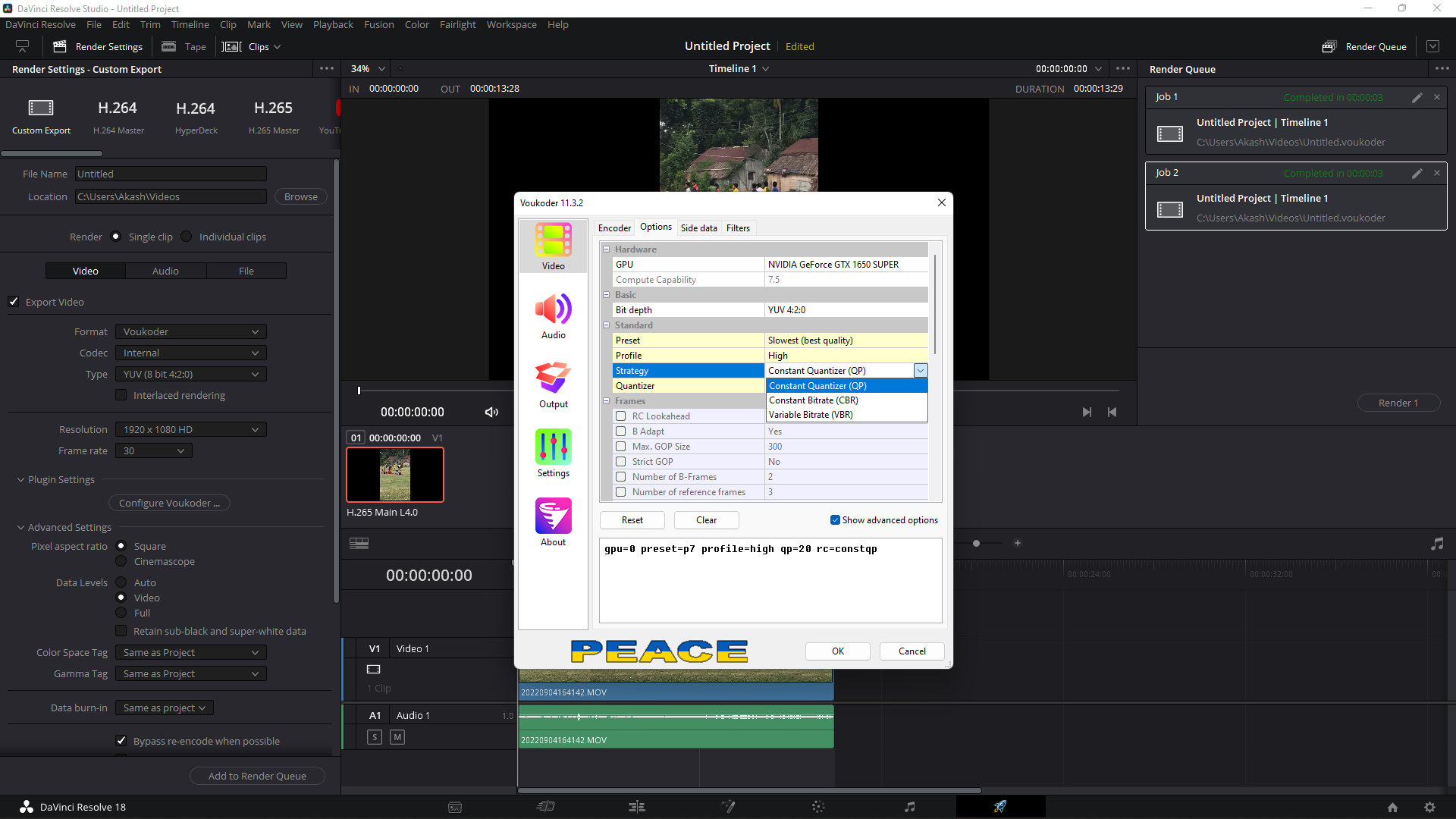Viewport: 1456px width, 819px height.
Task: Click Add to Render Queue button
Action: click(x=257, y=776)
